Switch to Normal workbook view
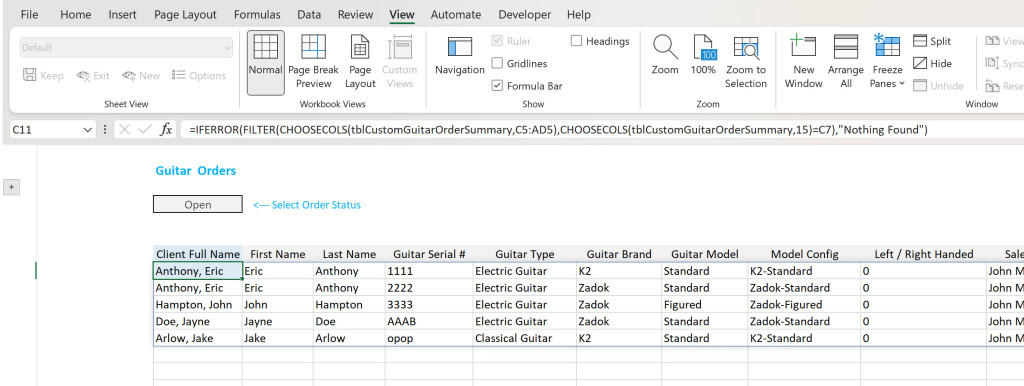Image resolution: width=1024 pixels, height=386 pixels. pos(266,62)
